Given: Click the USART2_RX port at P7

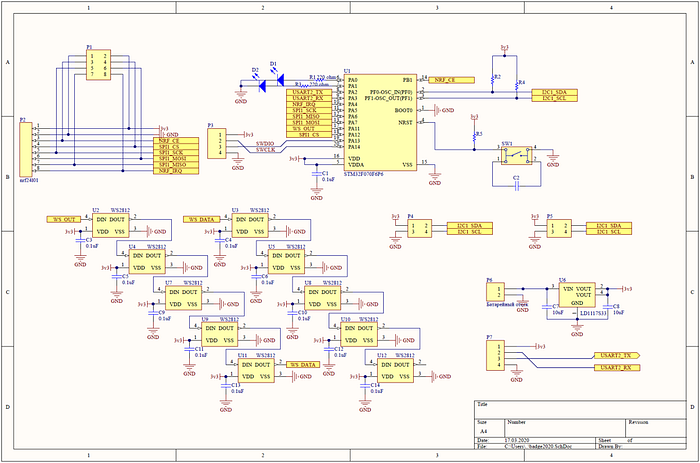Looking at the screenshot, I should point(617,367).
